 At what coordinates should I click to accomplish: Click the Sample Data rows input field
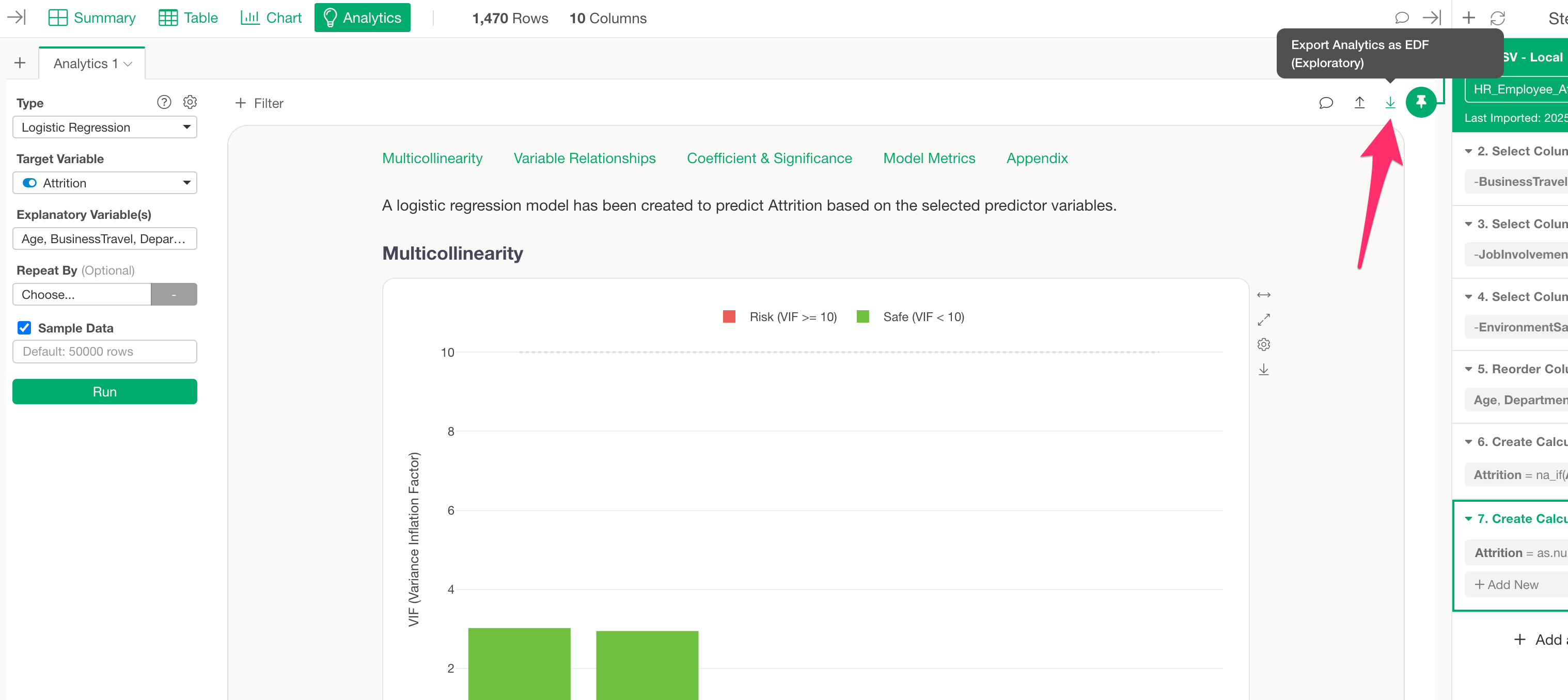click(x=105, y=352)
